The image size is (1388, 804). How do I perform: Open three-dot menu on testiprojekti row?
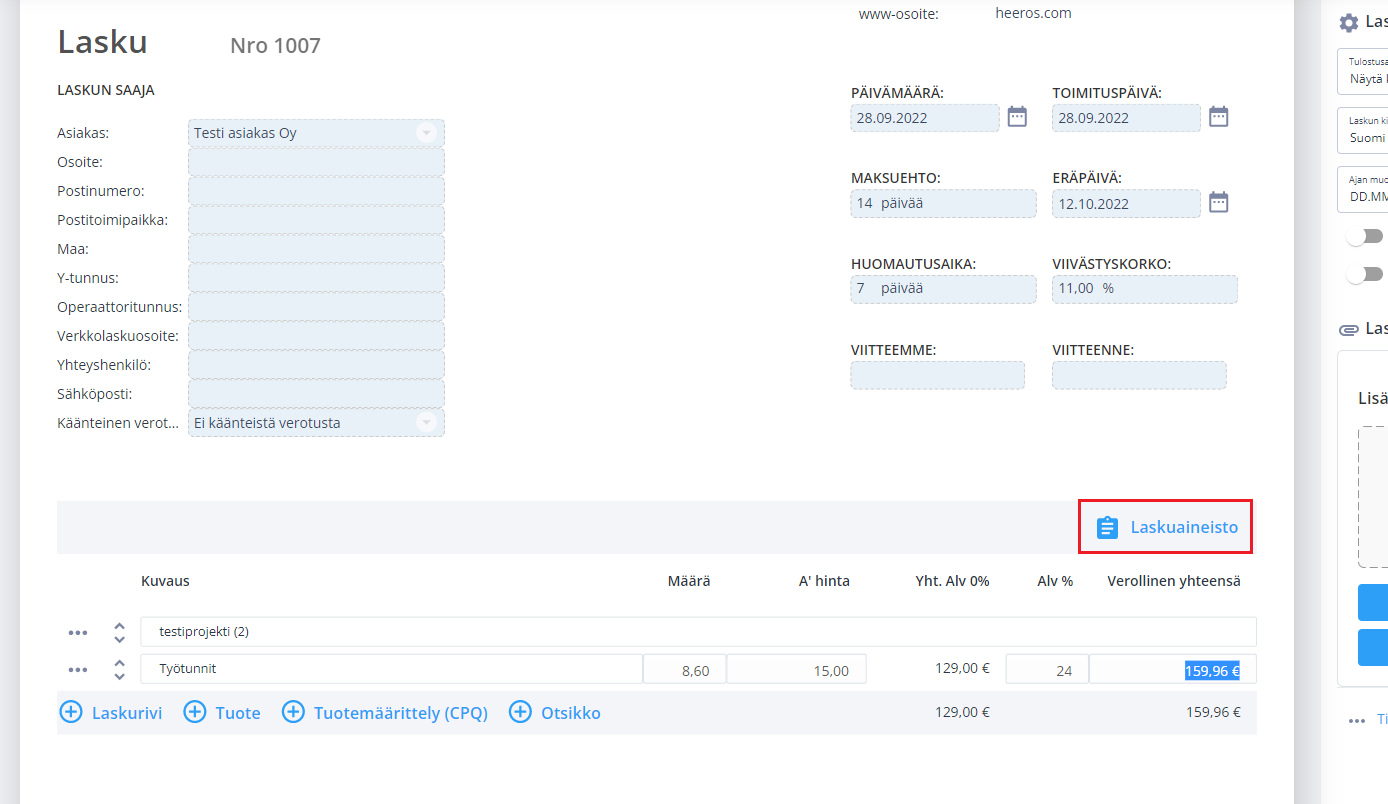coord(78,633)
